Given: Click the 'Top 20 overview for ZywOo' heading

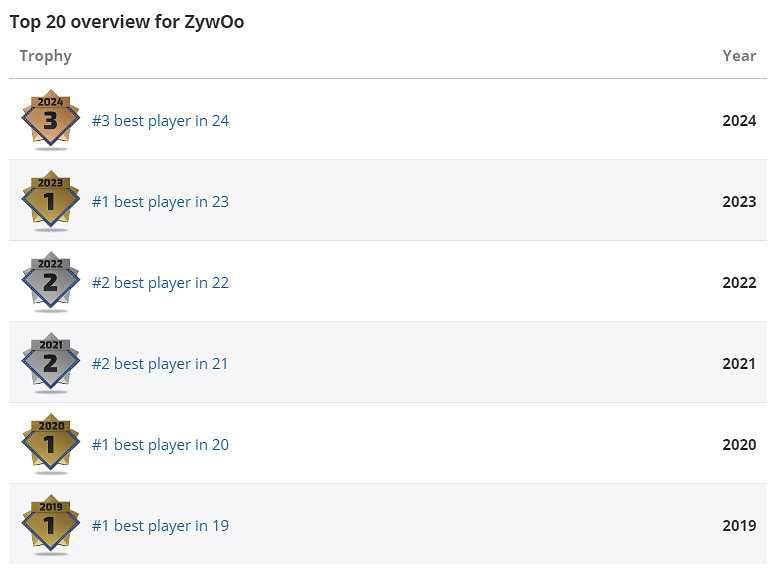Looking at the screenshot, I should [127, 22].
